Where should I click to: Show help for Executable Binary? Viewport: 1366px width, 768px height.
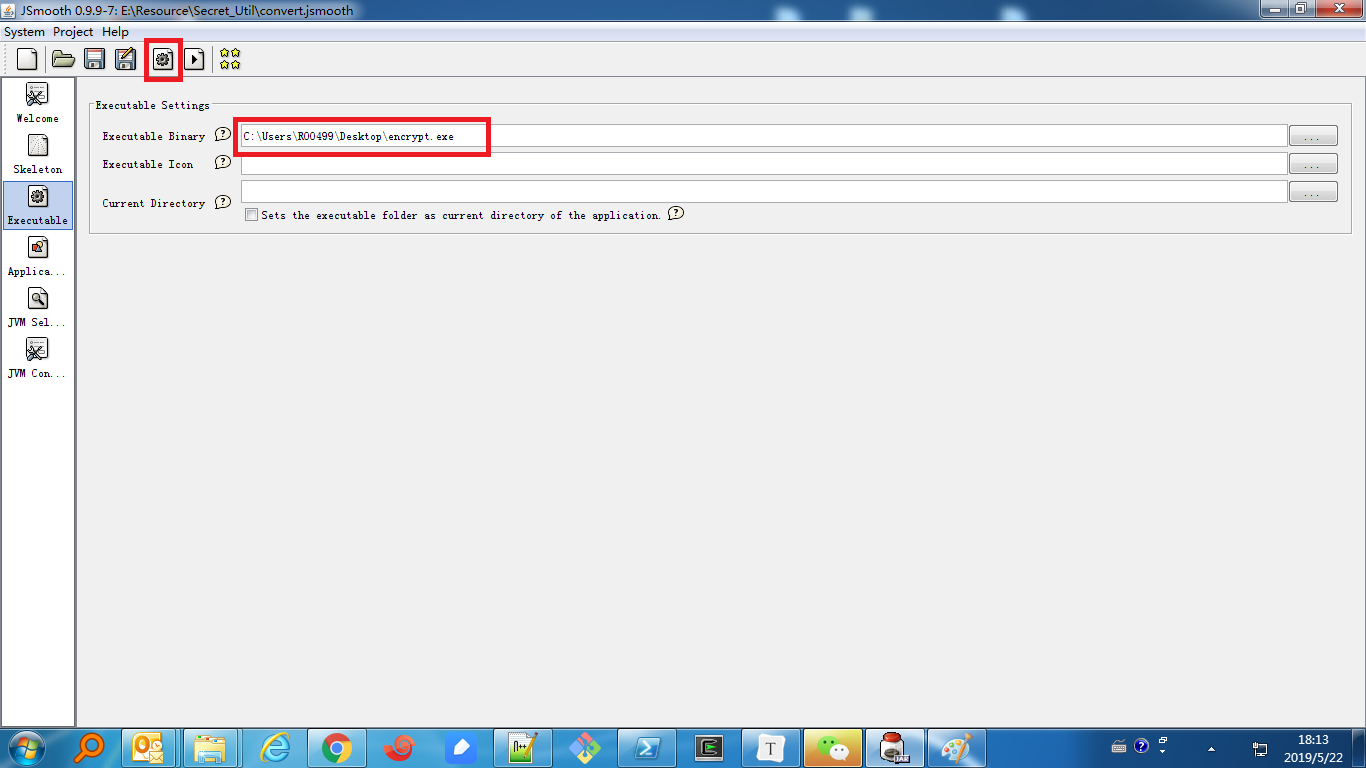click(223, 135)
